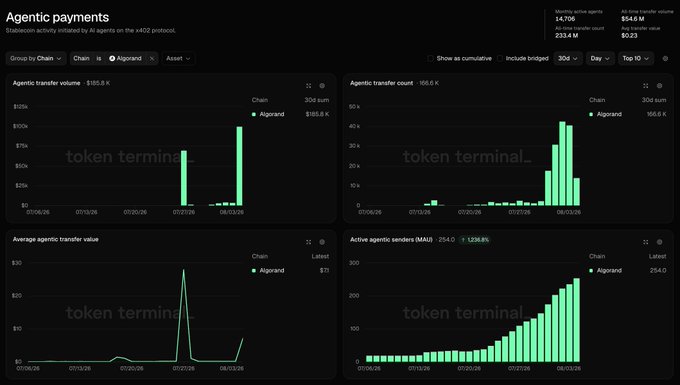680x385 pixels.
Task: Expand the Agentic transfer count chart fullscreen
Action: (x=646, y=86)
